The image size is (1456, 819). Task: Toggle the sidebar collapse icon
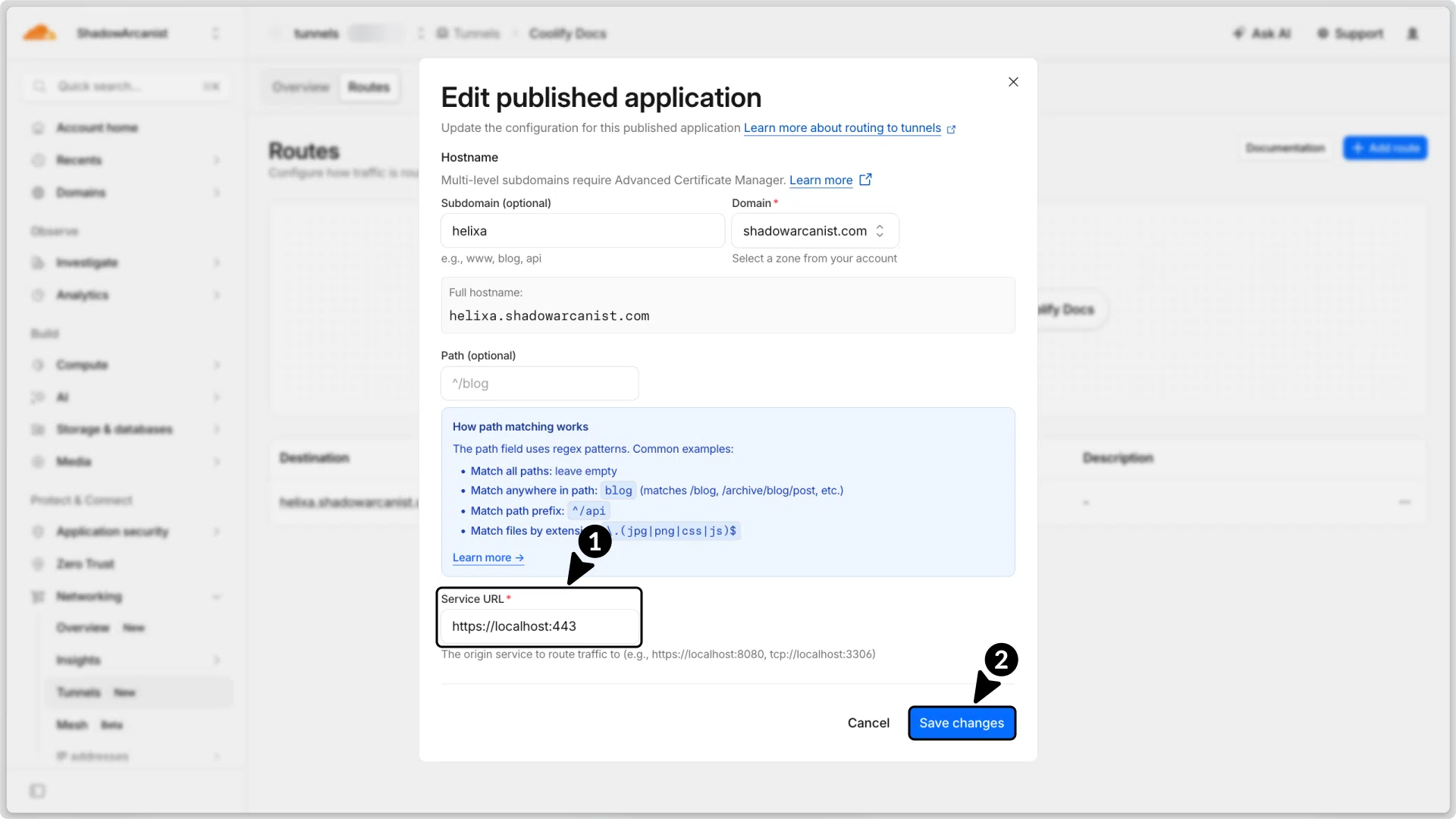pyautogui.click(x=37, y=791)
